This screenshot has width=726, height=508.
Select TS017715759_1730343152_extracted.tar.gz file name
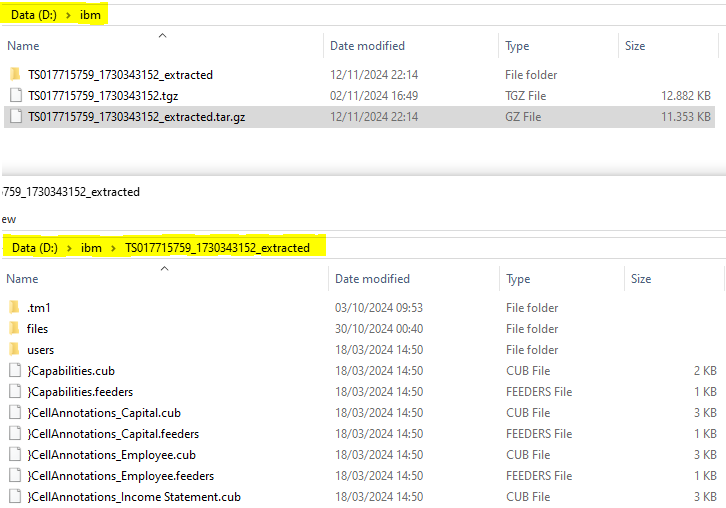tap(137, 117)
